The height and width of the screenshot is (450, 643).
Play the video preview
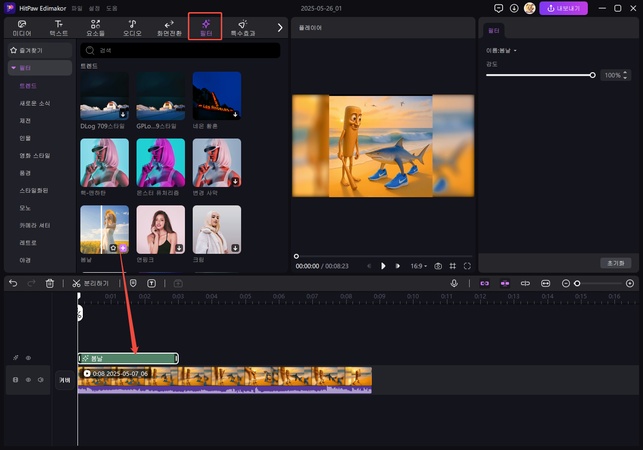[383, 266]
